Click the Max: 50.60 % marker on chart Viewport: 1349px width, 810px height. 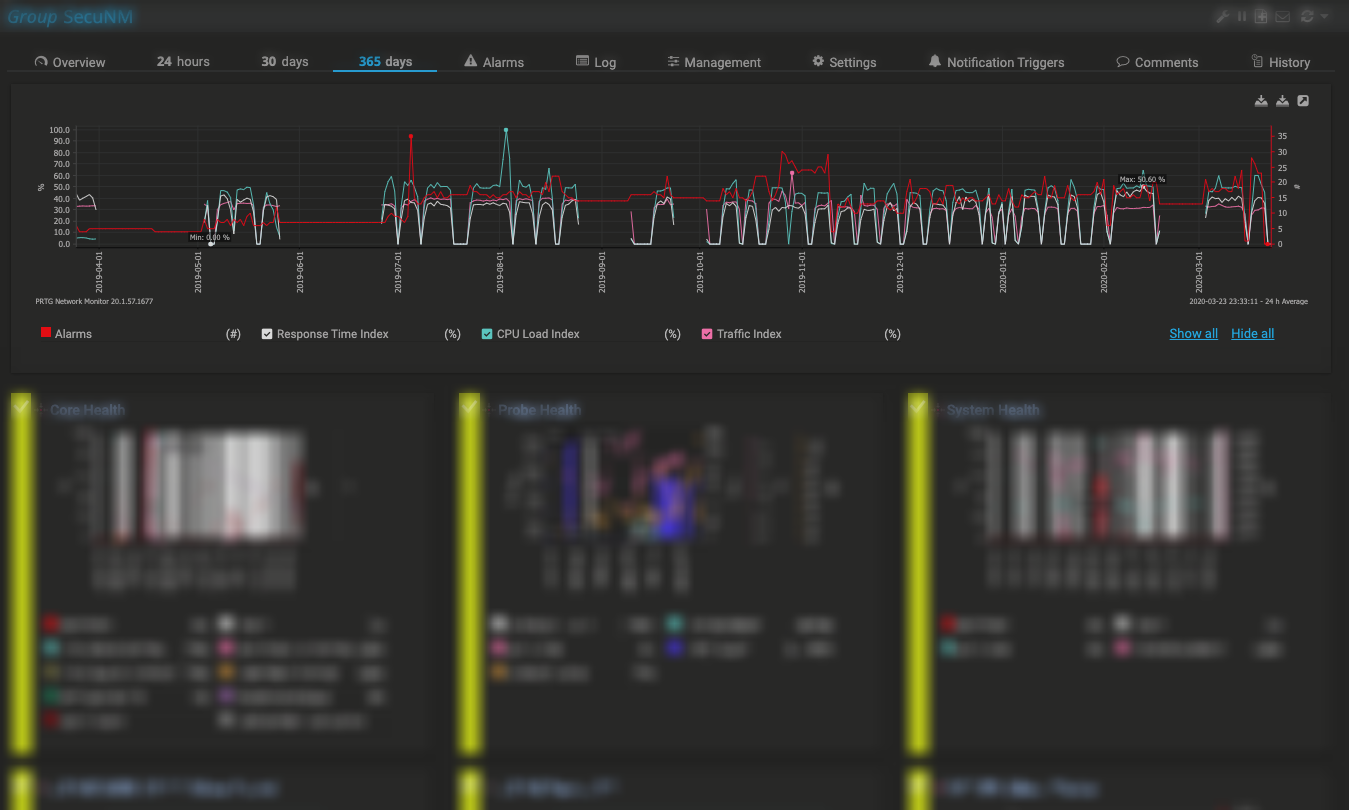click(1142, 180)
